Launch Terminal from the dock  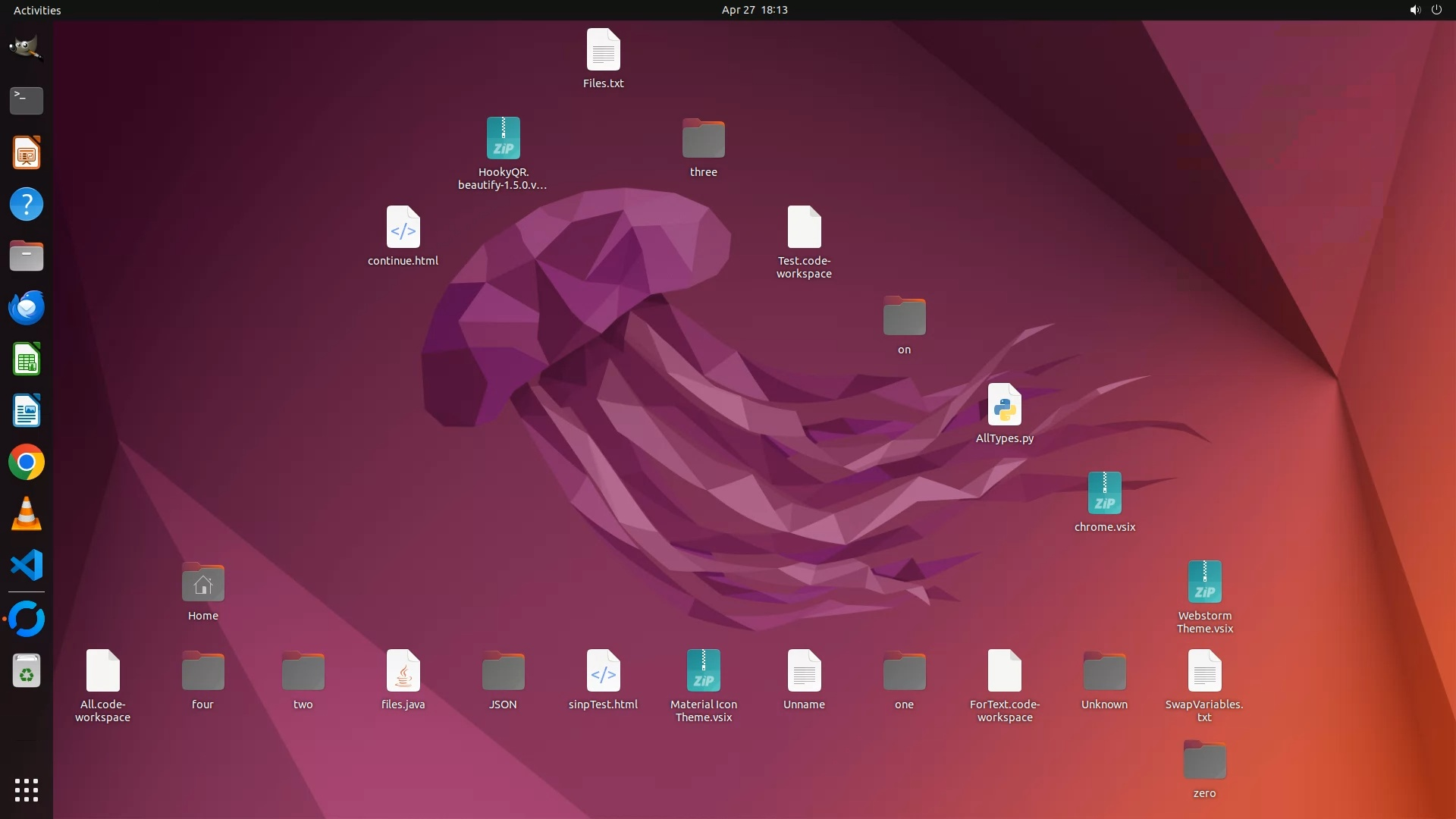26,100
